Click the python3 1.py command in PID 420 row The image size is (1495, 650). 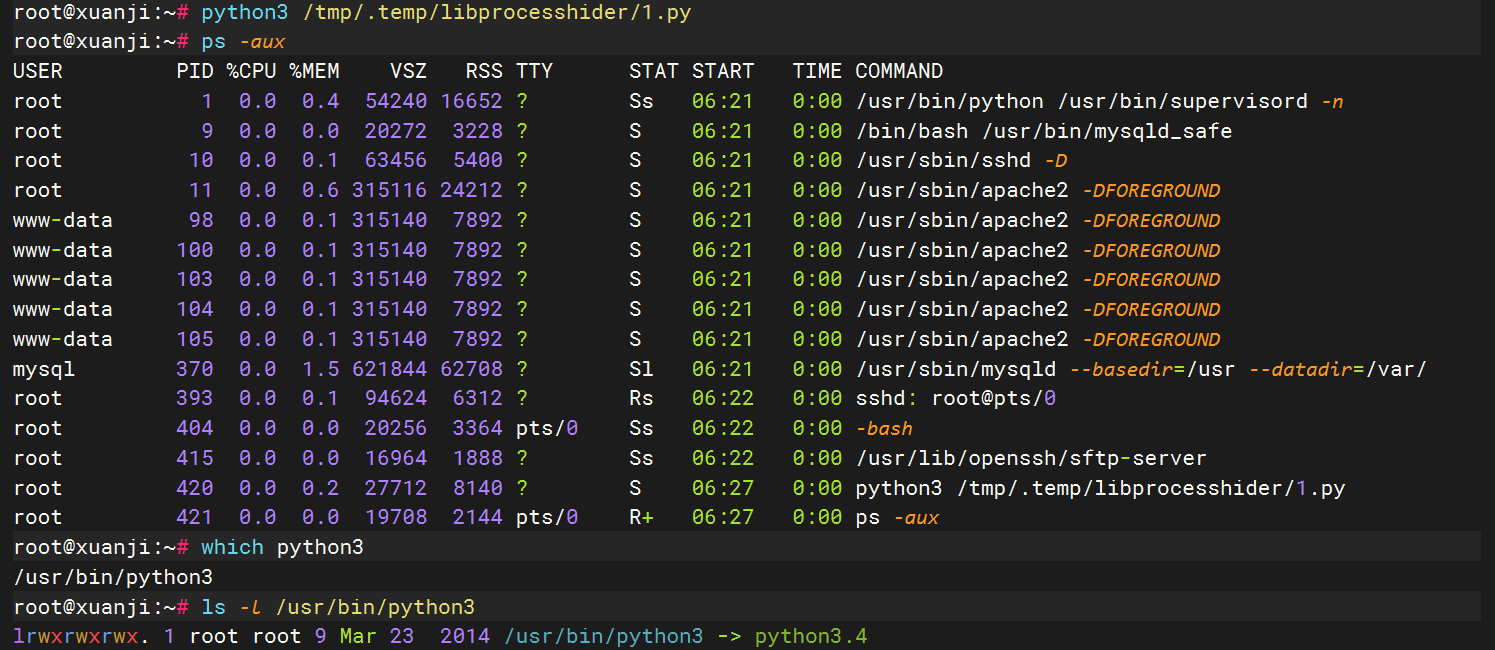(x=1100, y=488)
